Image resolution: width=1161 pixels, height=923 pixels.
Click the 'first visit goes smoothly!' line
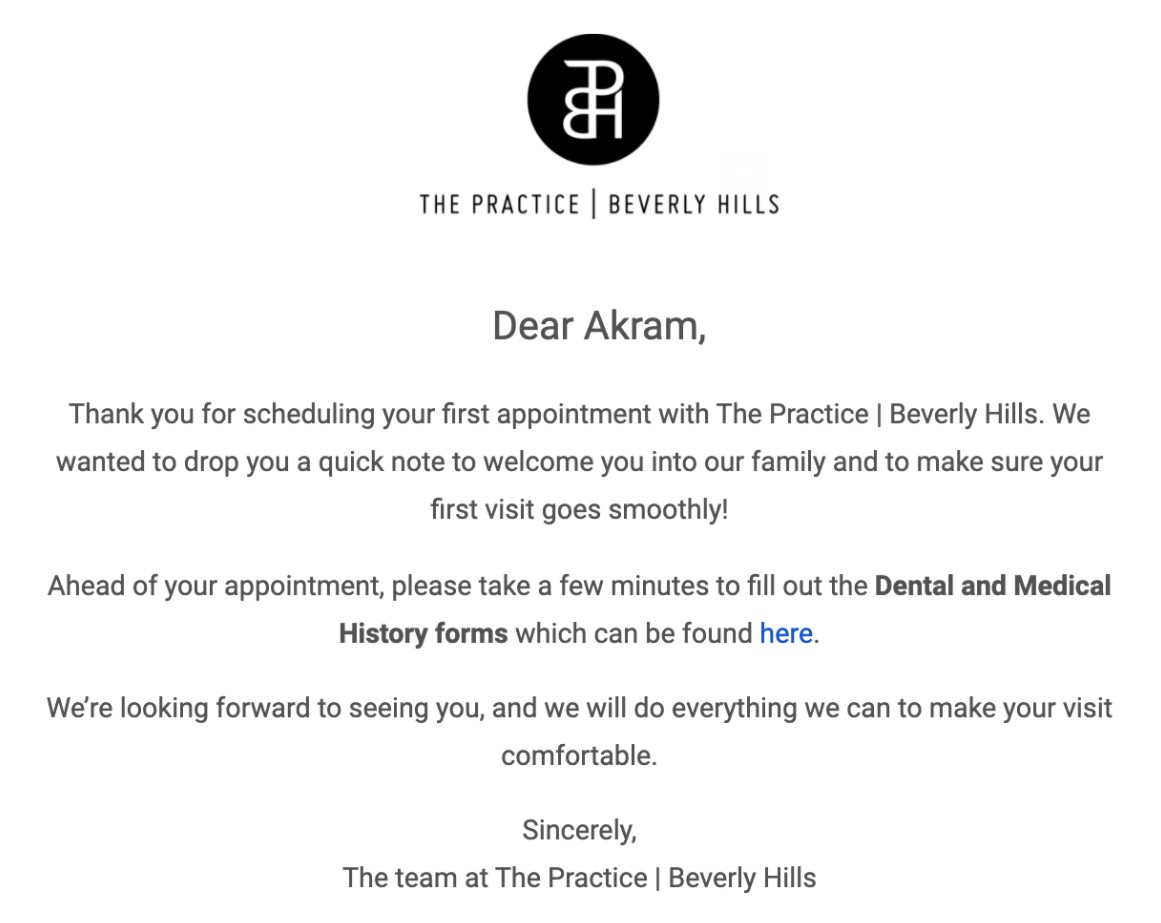point(579,509)
